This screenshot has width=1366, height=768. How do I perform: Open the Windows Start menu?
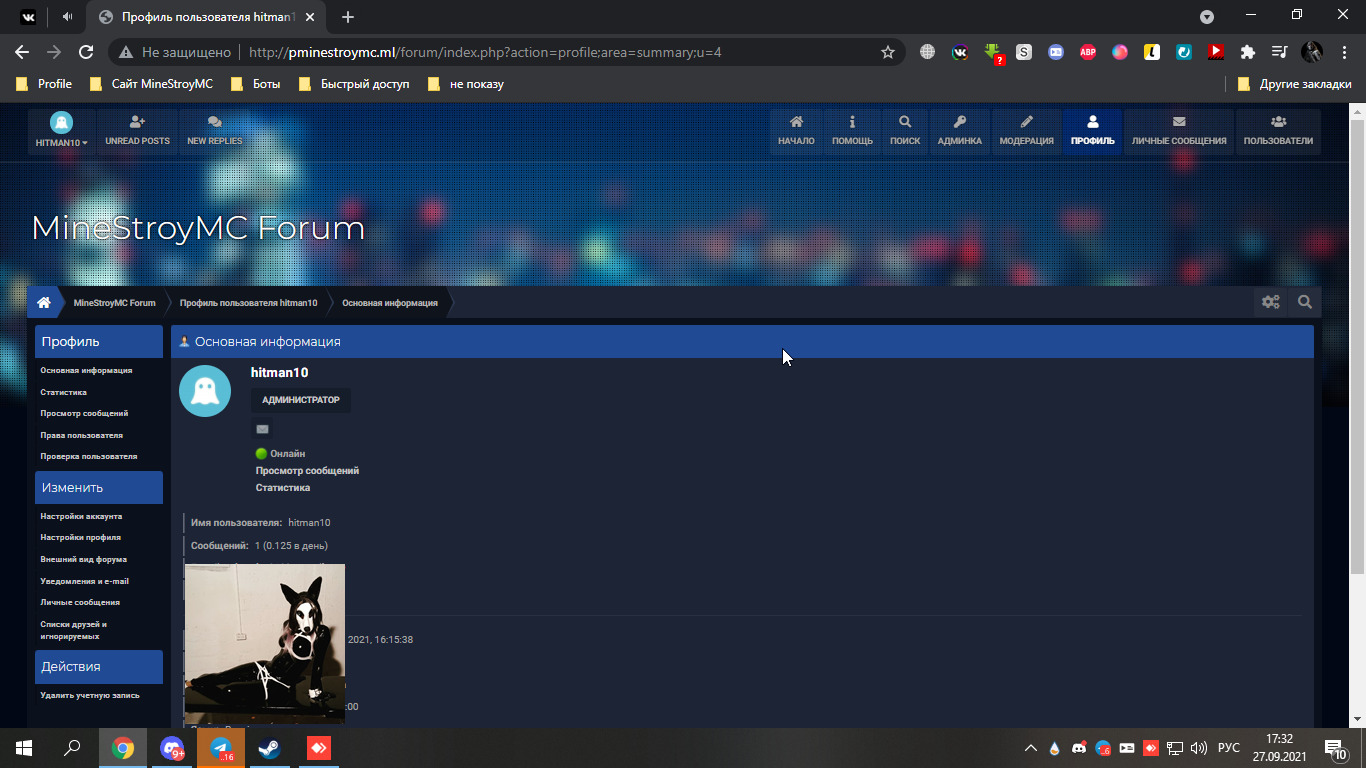point(24,748)
